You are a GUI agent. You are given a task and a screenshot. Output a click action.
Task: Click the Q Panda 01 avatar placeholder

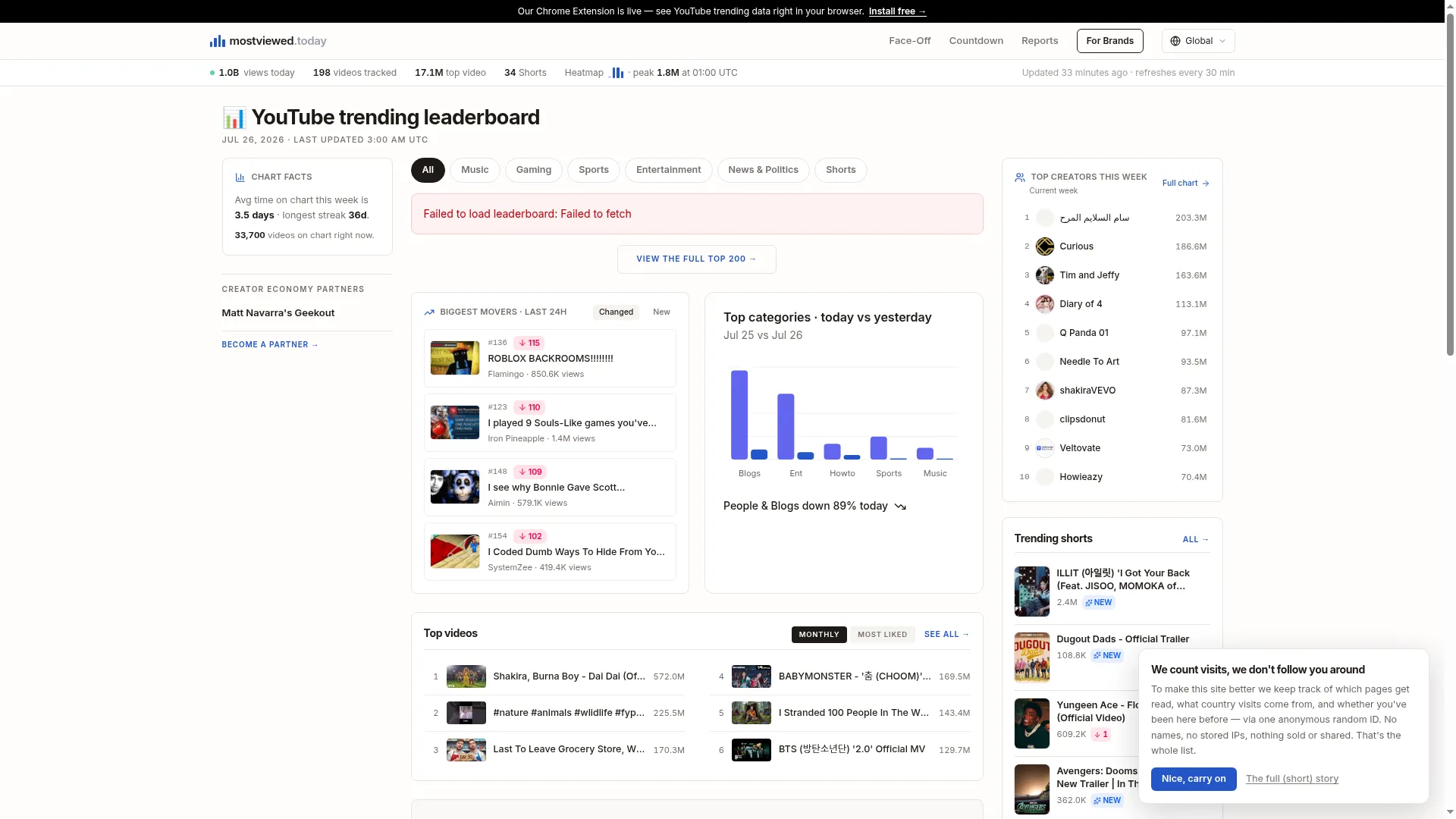pyautogui.click(x=1045, y=333)
